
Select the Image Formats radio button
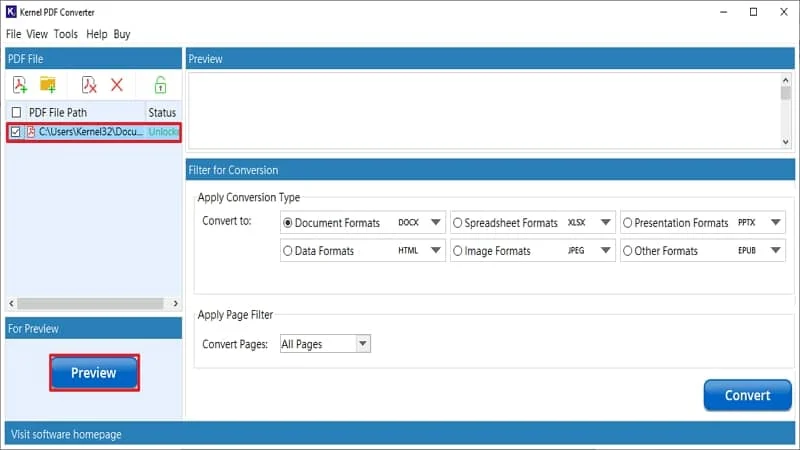(458, 251)
